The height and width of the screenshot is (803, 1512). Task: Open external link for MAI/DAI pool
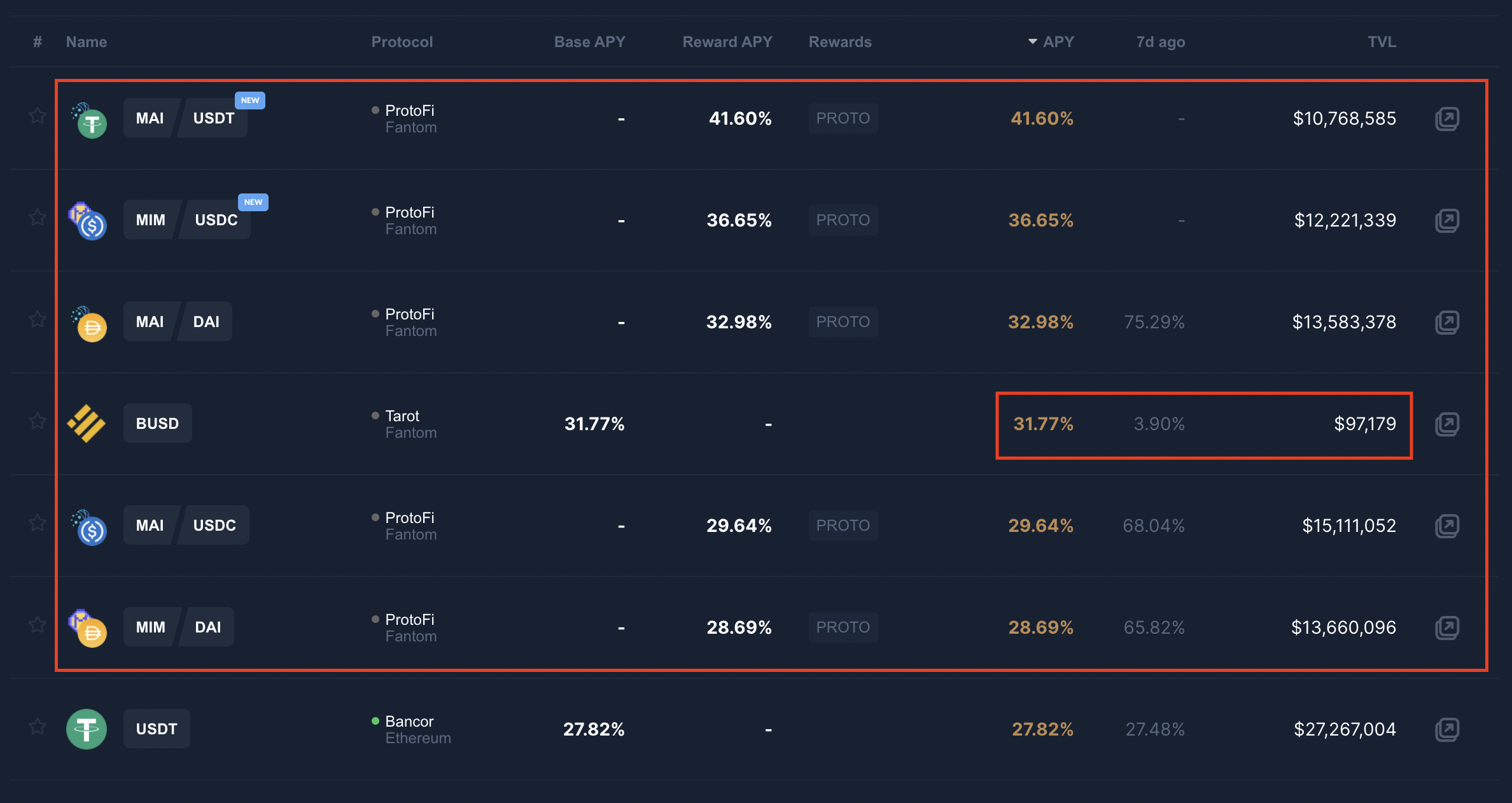[1447, 323]
